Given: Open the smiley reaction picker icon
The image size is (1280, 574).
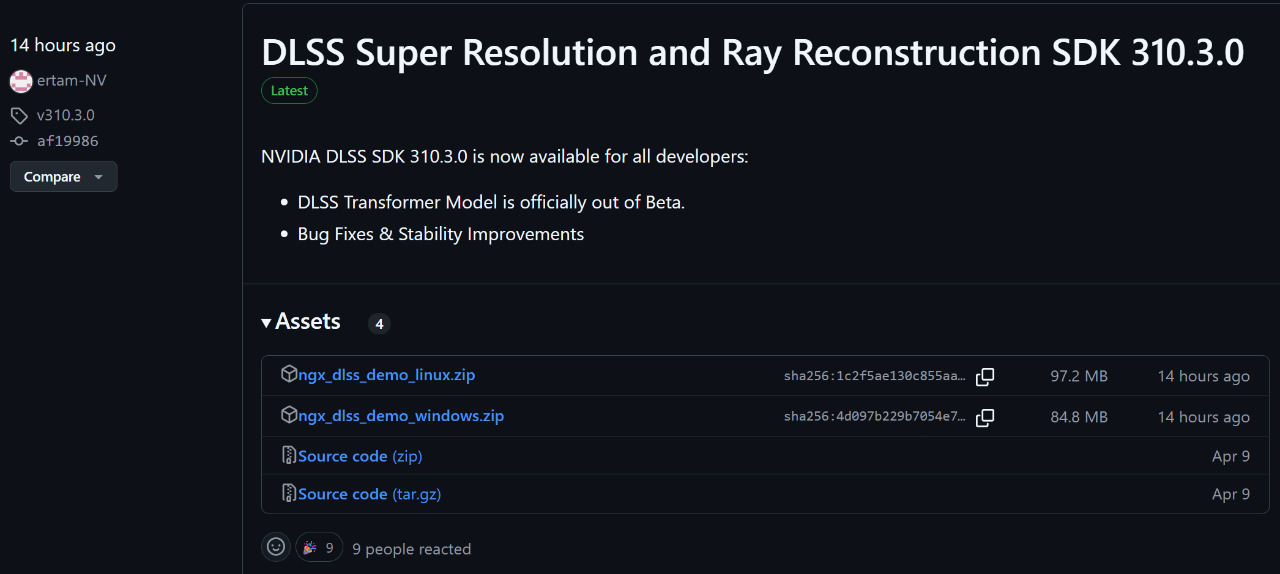Looking at the screenshot, I should point(276,547).
